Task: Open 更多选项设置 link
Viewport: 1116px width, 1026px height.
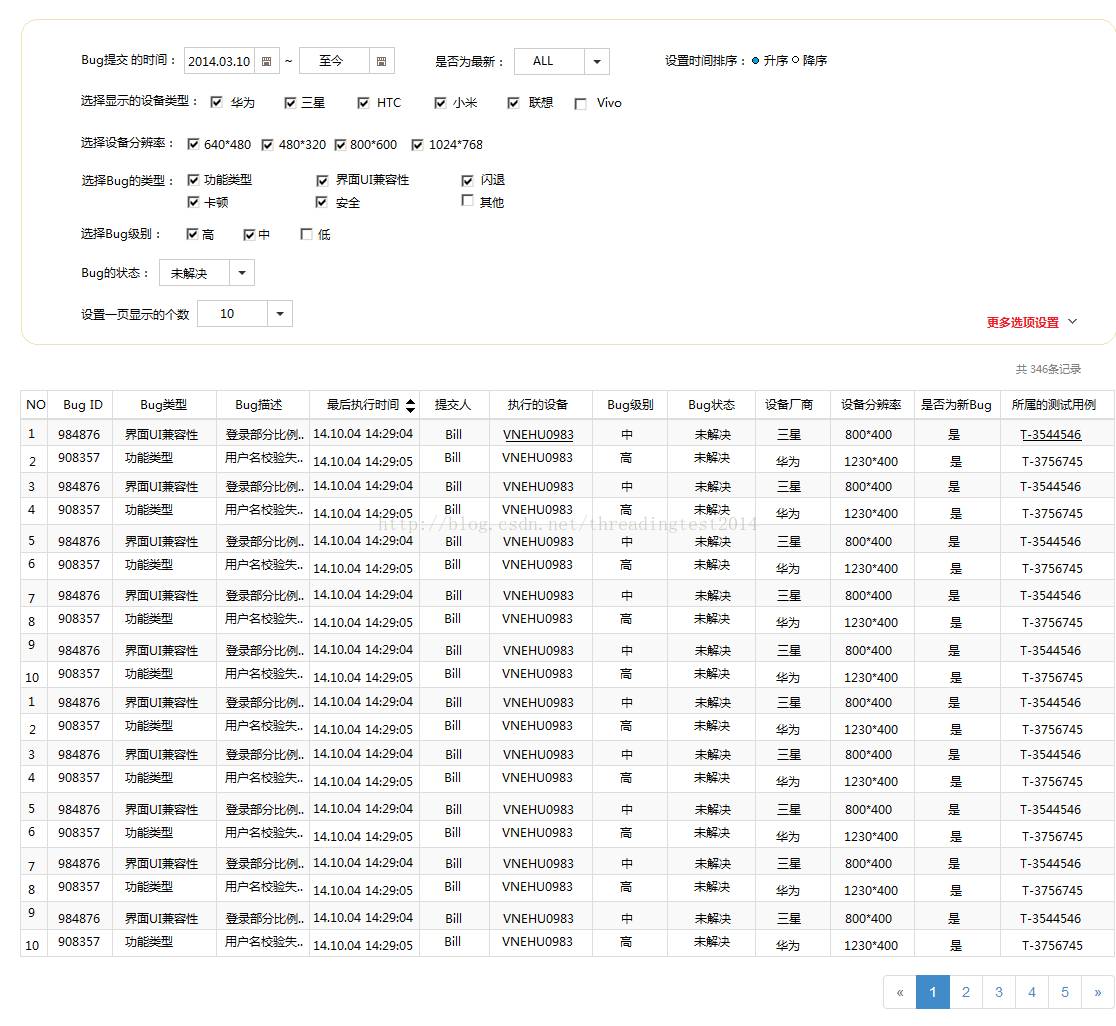Action: (1022, 322)
